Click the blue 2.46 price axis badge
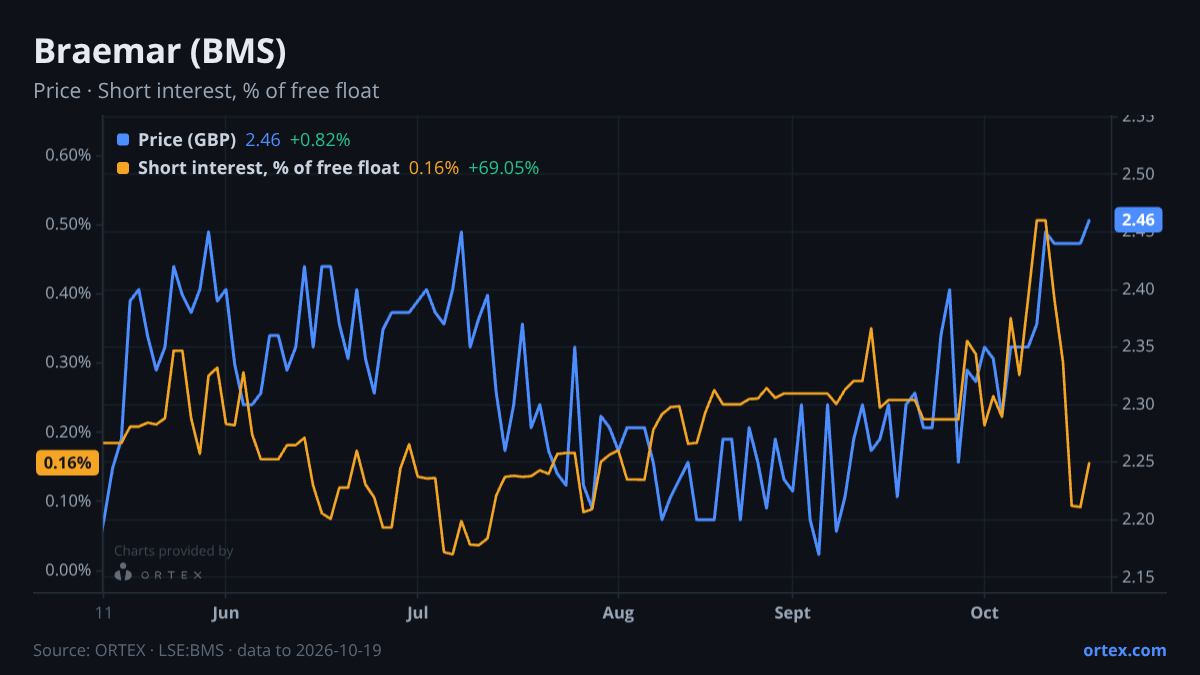The height and width of the screenshot is (675, 1200). click(1138, 220)
